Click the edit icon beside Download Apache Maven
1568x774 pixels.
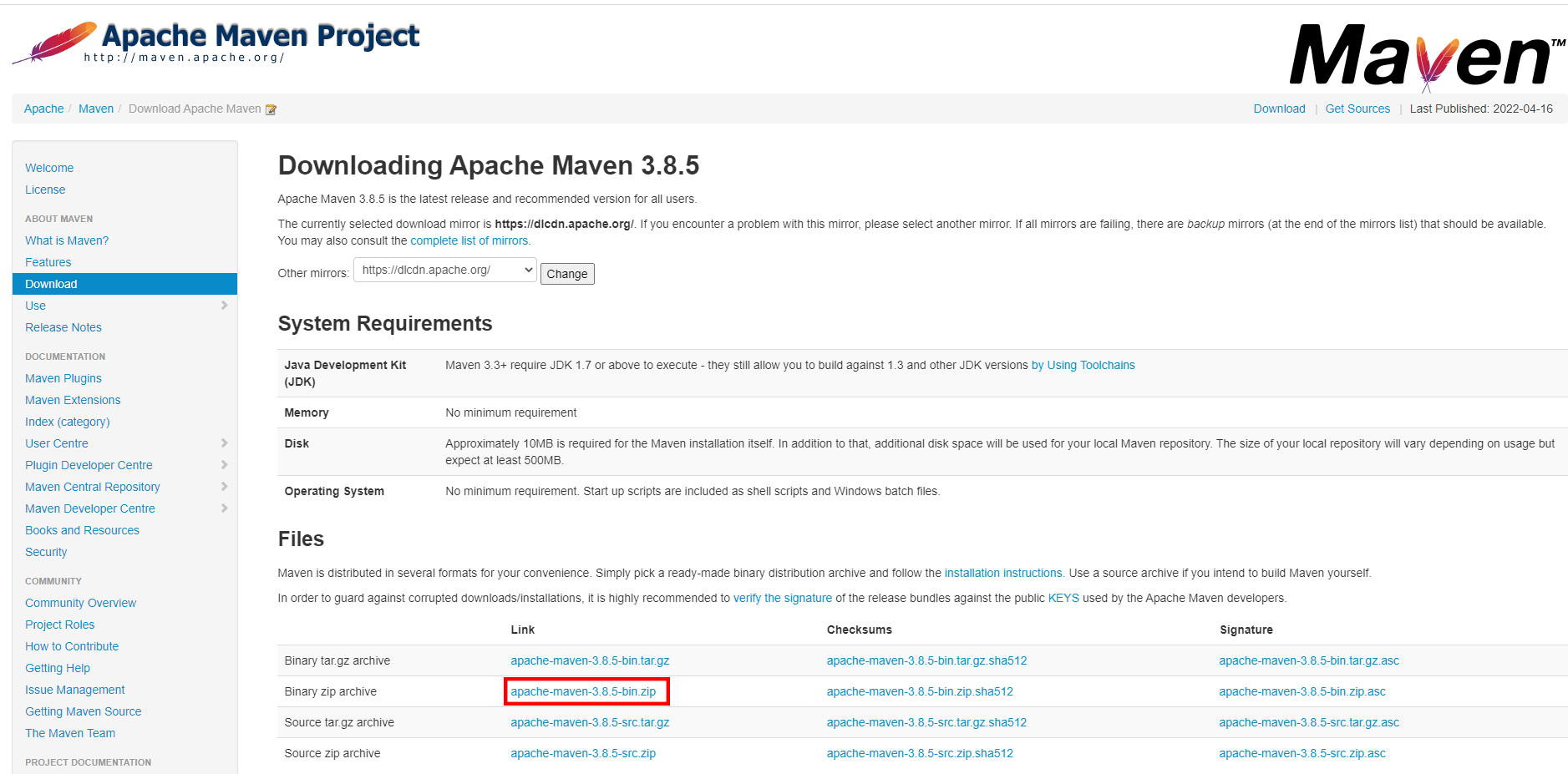271,109
